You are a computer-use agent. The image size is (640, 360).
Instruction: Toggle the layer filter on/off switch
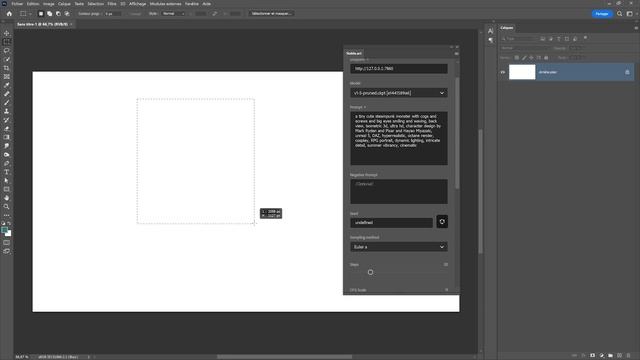[x=585, y=38]
